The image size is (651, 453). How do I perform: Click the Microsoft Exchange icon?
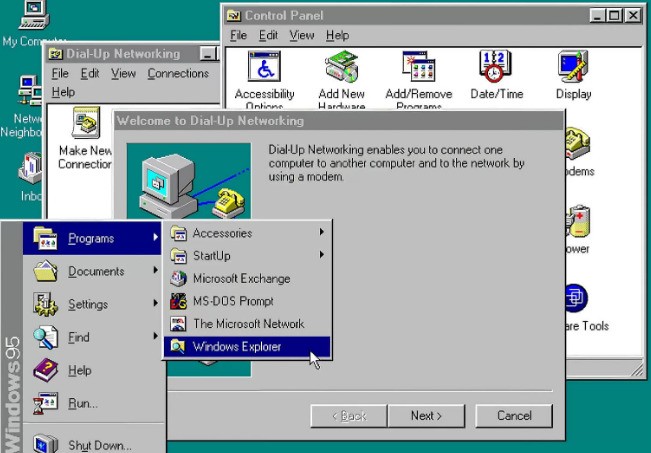(x=179, y=278)
